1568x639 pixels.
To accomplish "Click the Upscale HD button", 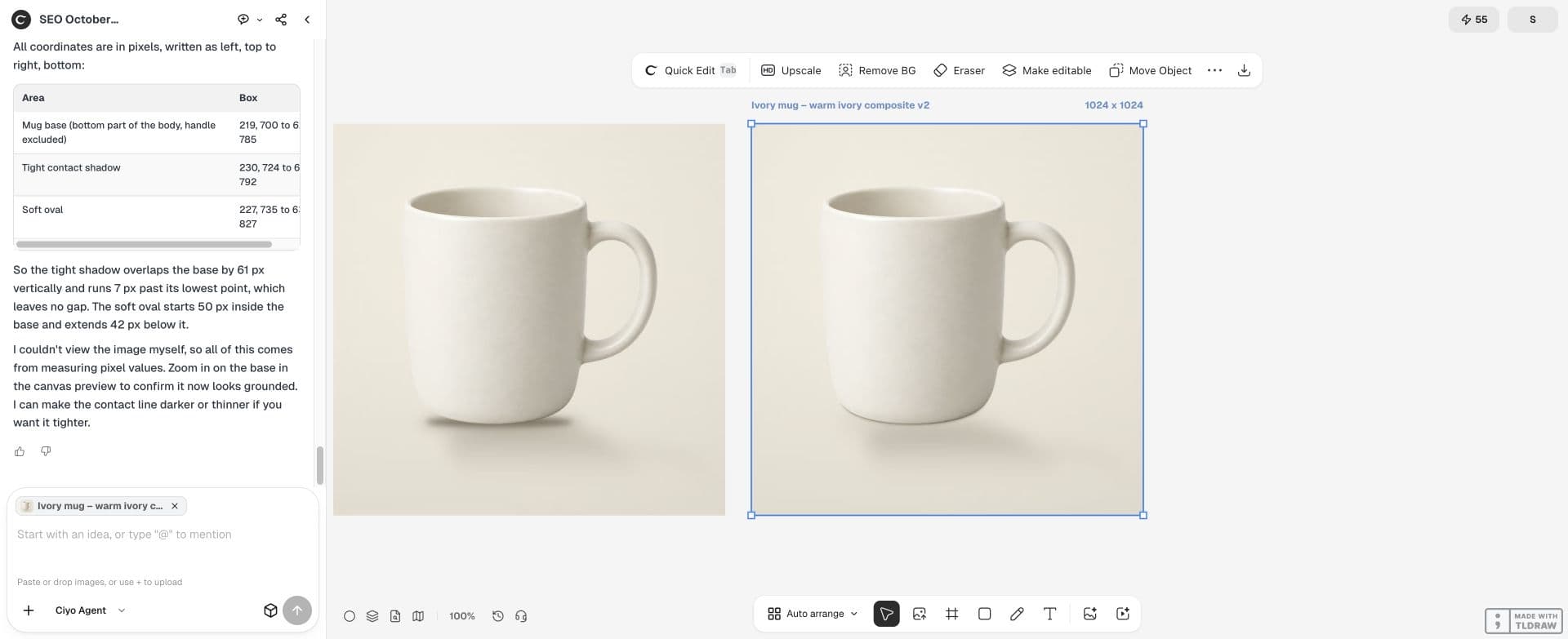I will pos(791,70).
